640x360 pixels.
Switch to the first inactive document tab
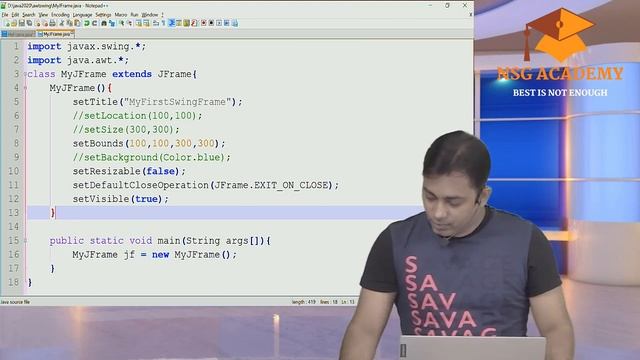click(18, 34)
